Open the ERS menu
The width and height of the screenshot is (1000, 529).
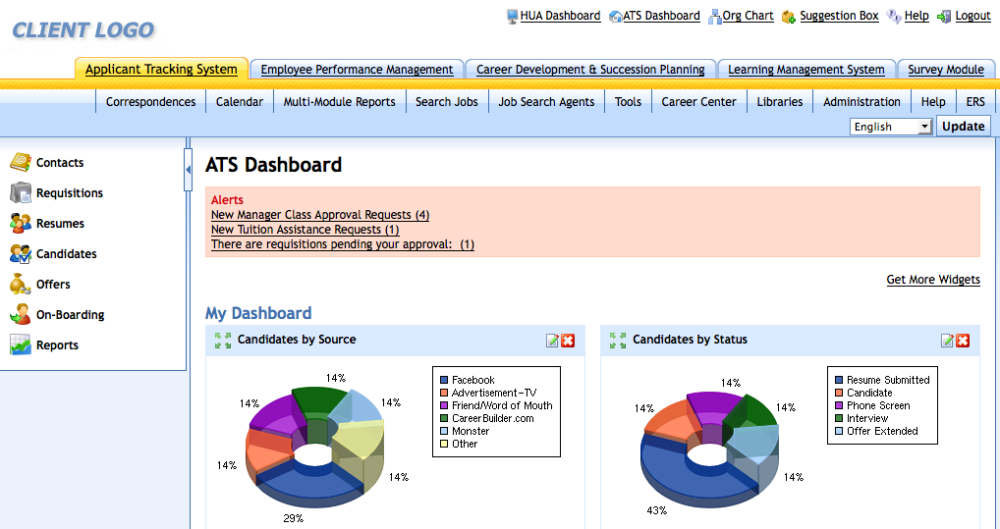[975, 101]
